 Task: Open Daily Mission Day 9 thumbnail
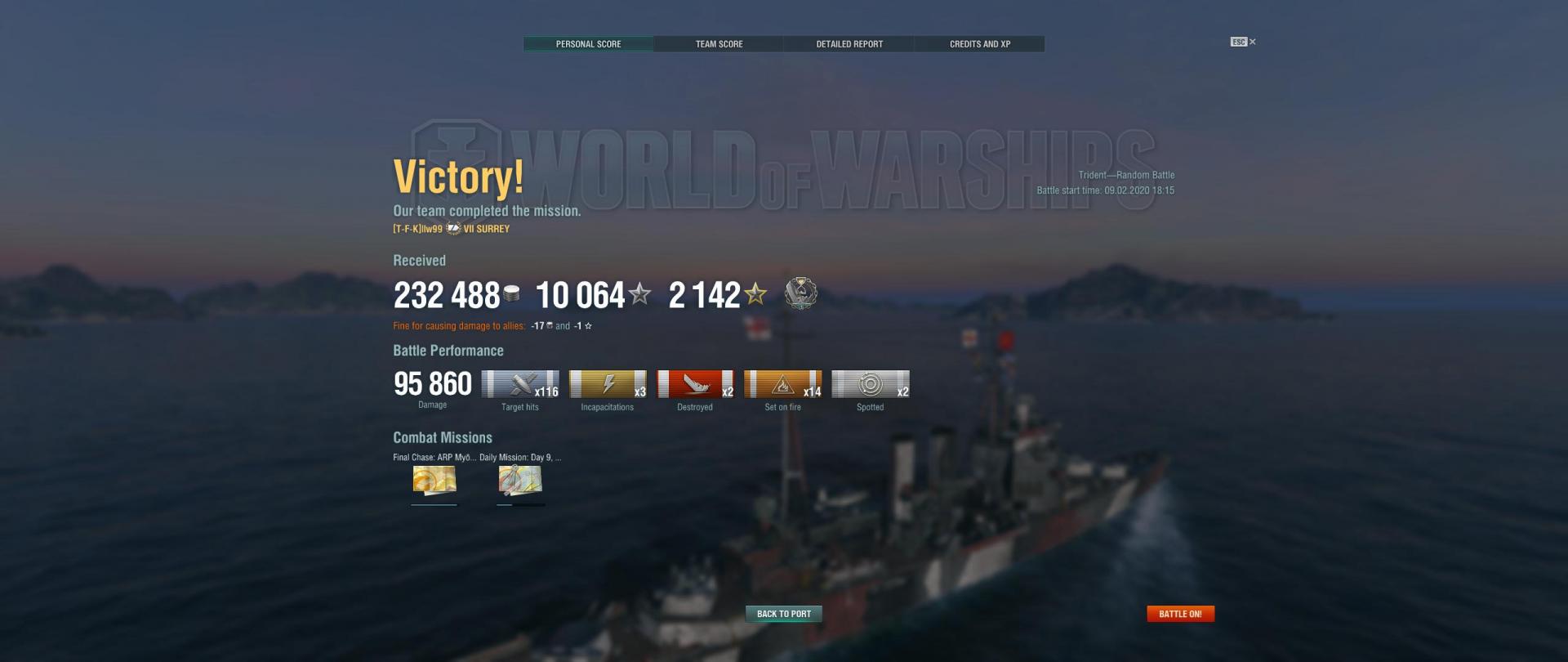click(x=520, y=481)
